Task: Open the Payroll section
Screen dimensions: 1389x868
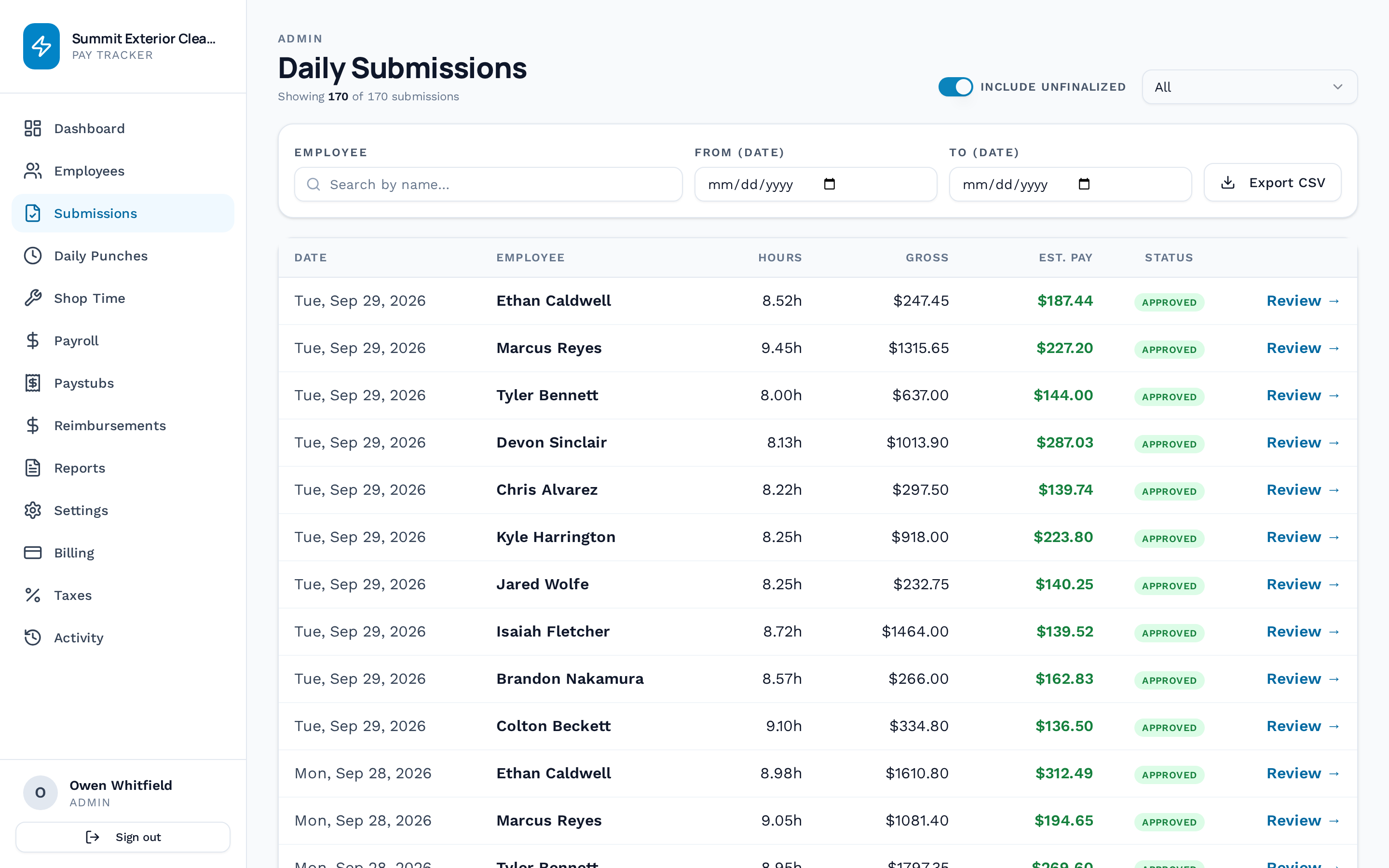Action: 123,340
